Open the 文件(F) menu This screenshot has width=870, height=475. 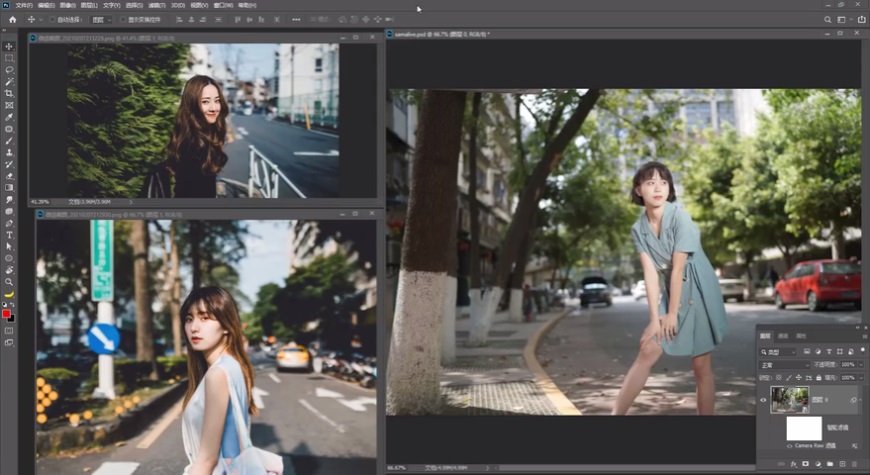pos(25,5)
